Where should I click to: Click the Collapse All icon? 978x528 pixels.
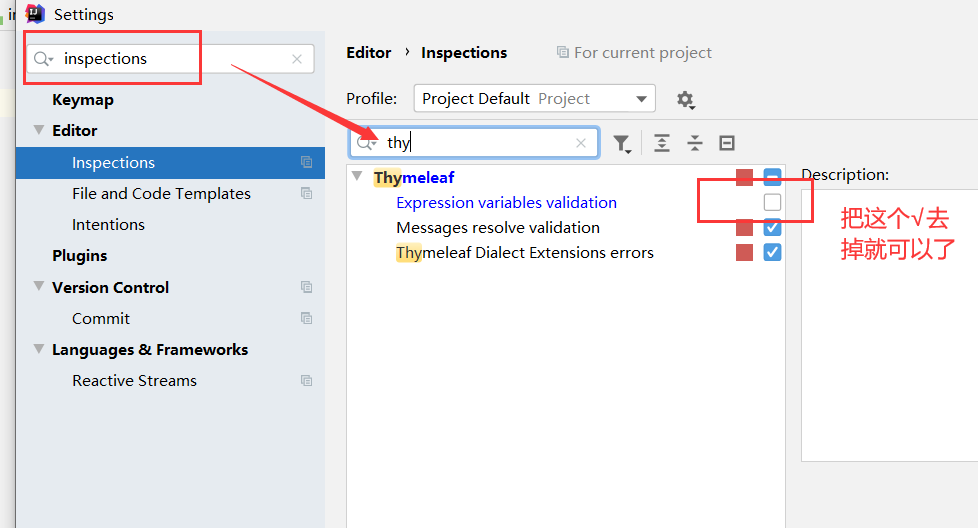(695, 143)
